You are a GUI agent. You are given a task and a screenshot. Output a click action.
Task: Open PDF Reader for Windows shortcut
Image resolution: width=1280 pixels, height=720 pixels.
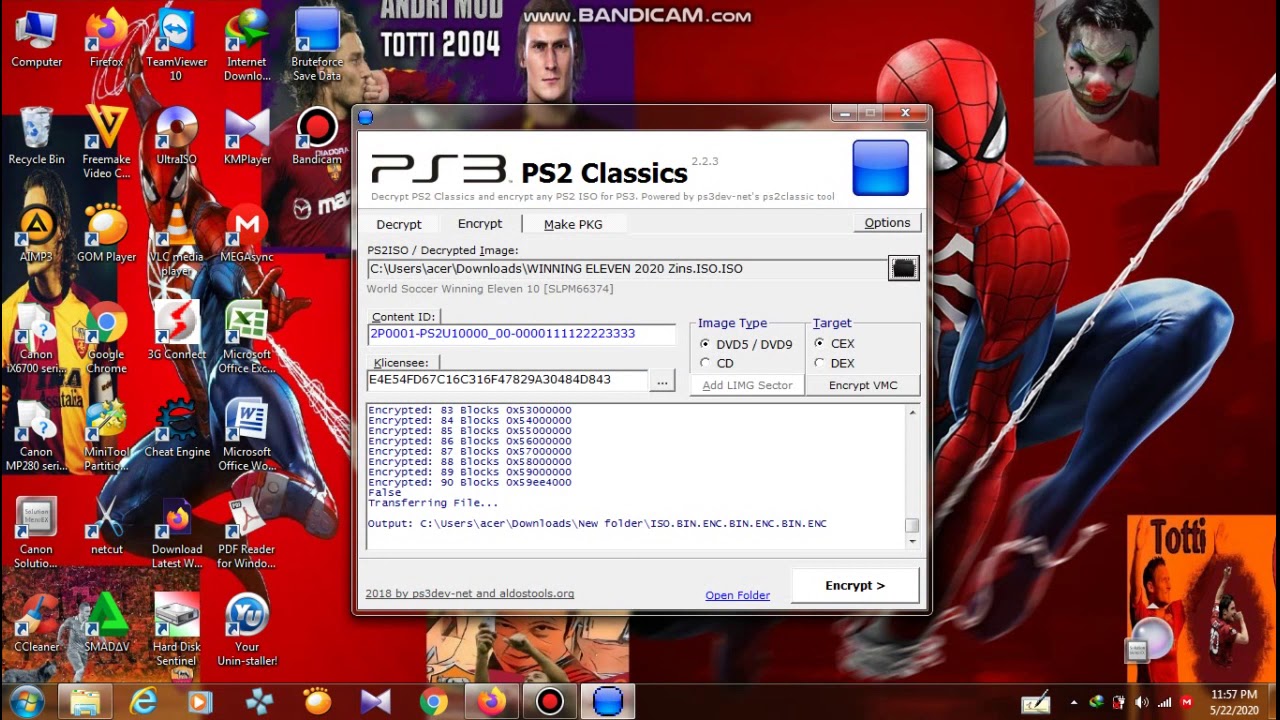(x=247, y=533)
